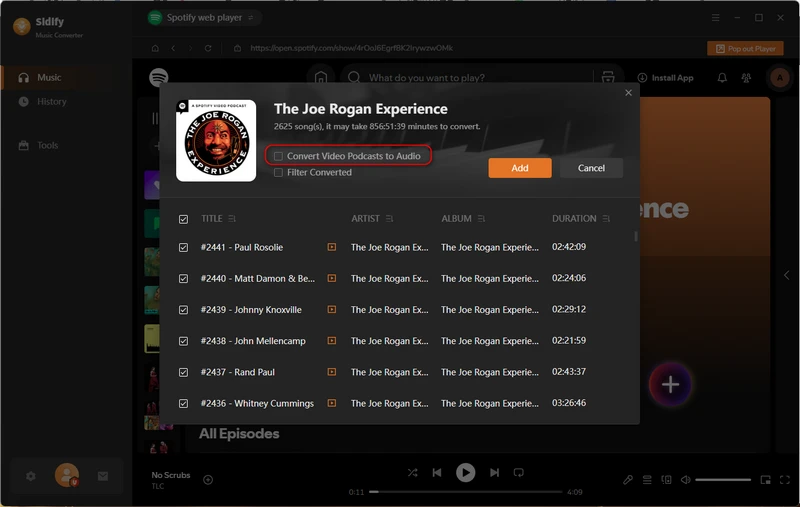Open the mini player icon

[x=765, y=479]
